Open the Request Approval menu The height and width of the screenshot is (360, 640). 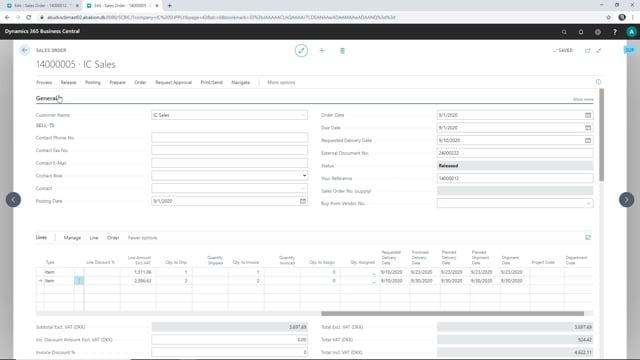click(173, 82)
